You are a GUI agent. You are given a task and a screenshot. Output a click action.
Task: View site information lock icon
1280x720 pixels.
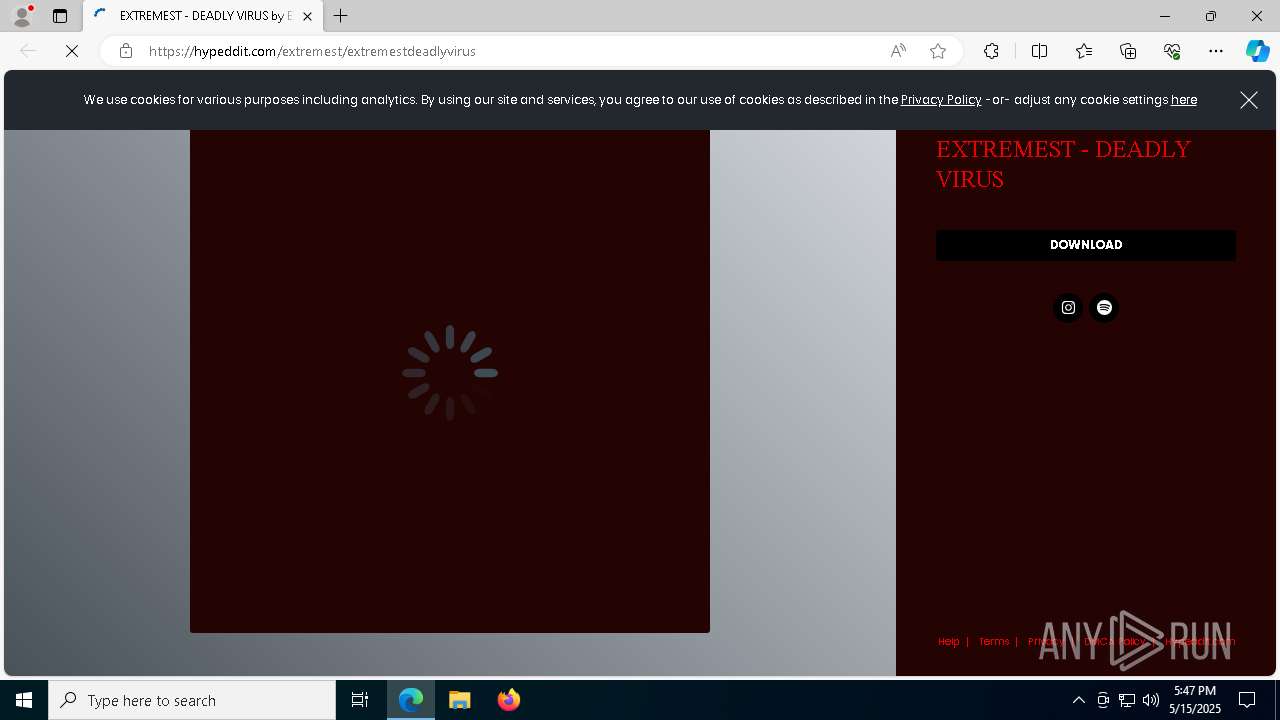click(126, 51)
